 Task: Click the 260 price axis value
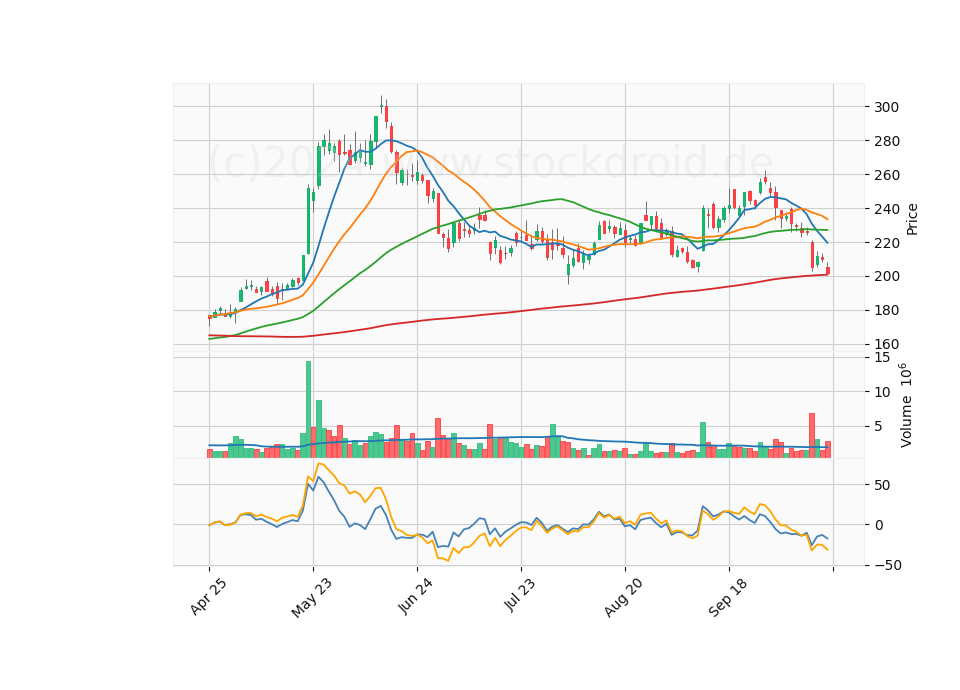(x=887, y=175)
